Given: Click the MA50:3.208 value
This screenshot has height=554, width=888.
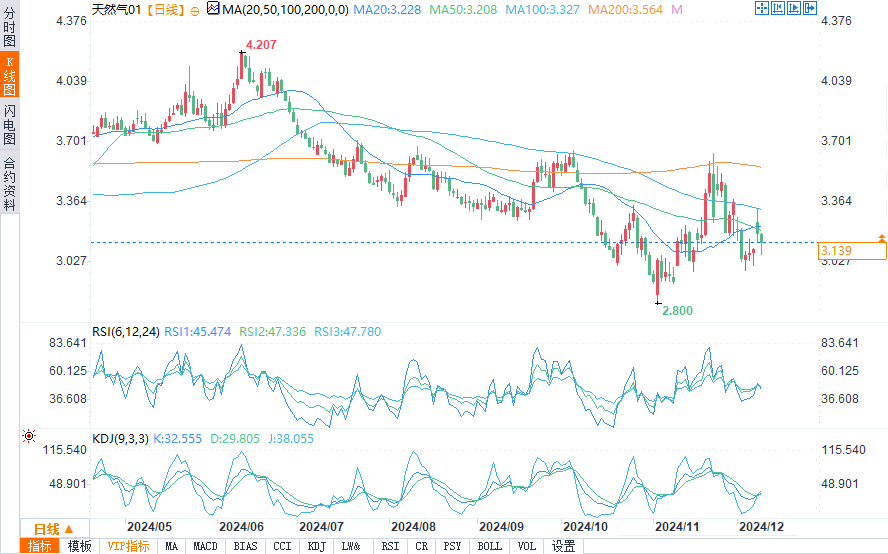Looking at the screenshot, I should [463, 10].
